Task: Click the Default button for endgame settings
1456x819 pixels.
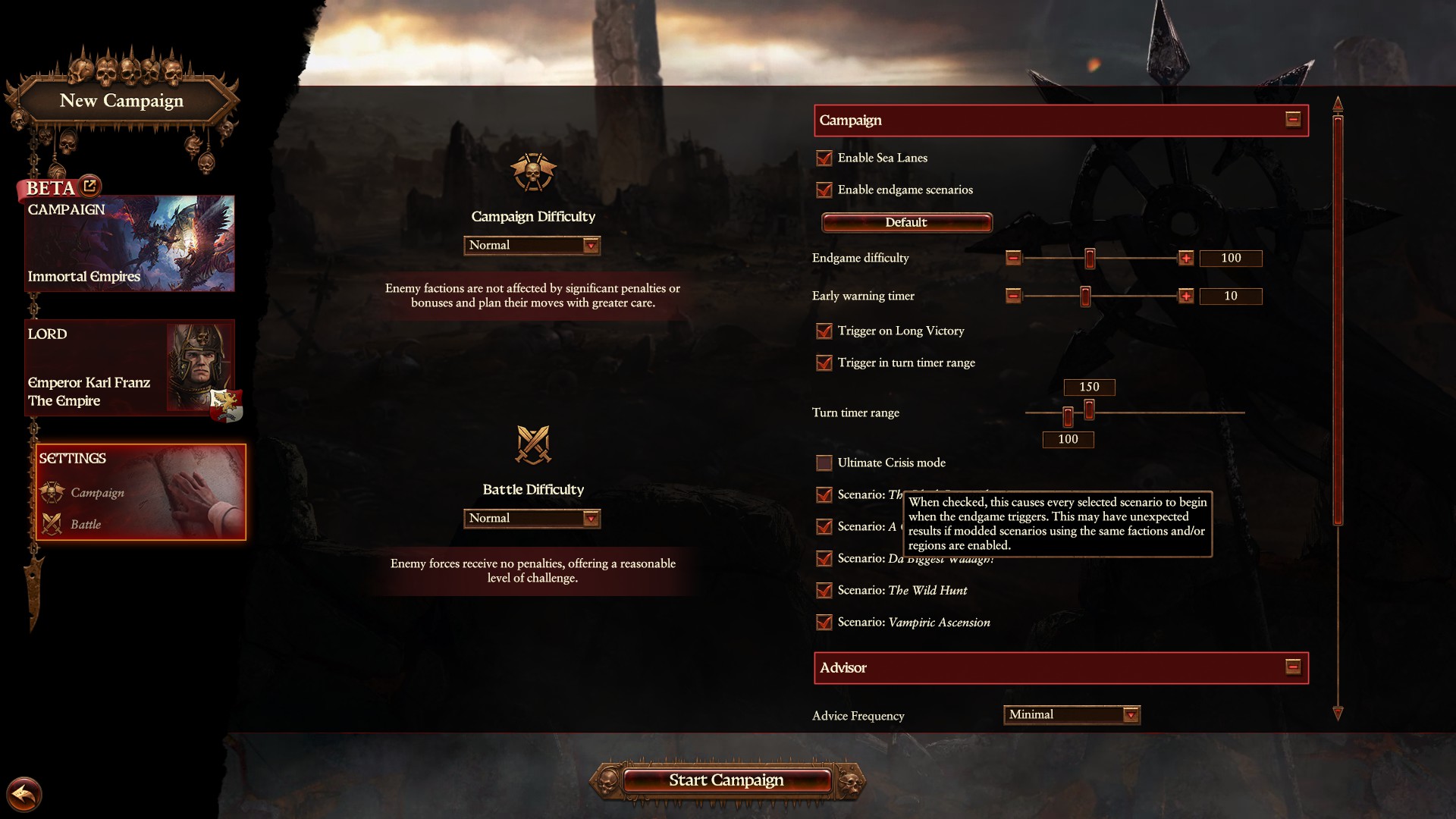Action: click(x=904, y=222)
